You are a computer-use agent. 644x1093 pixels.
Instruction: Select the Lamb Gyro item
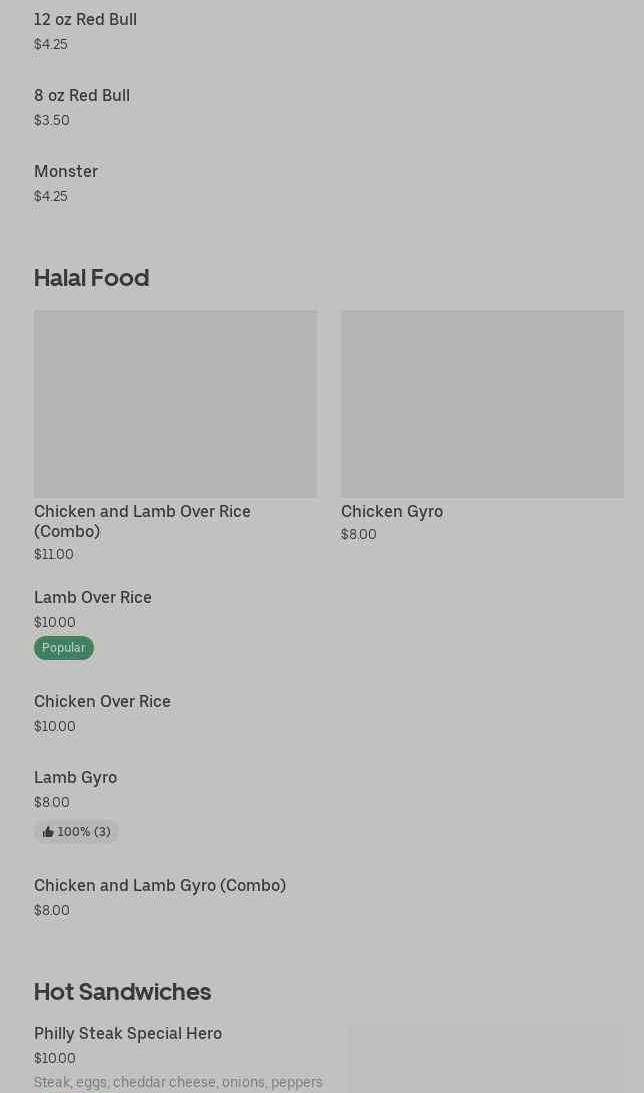[x=75, y=778]
